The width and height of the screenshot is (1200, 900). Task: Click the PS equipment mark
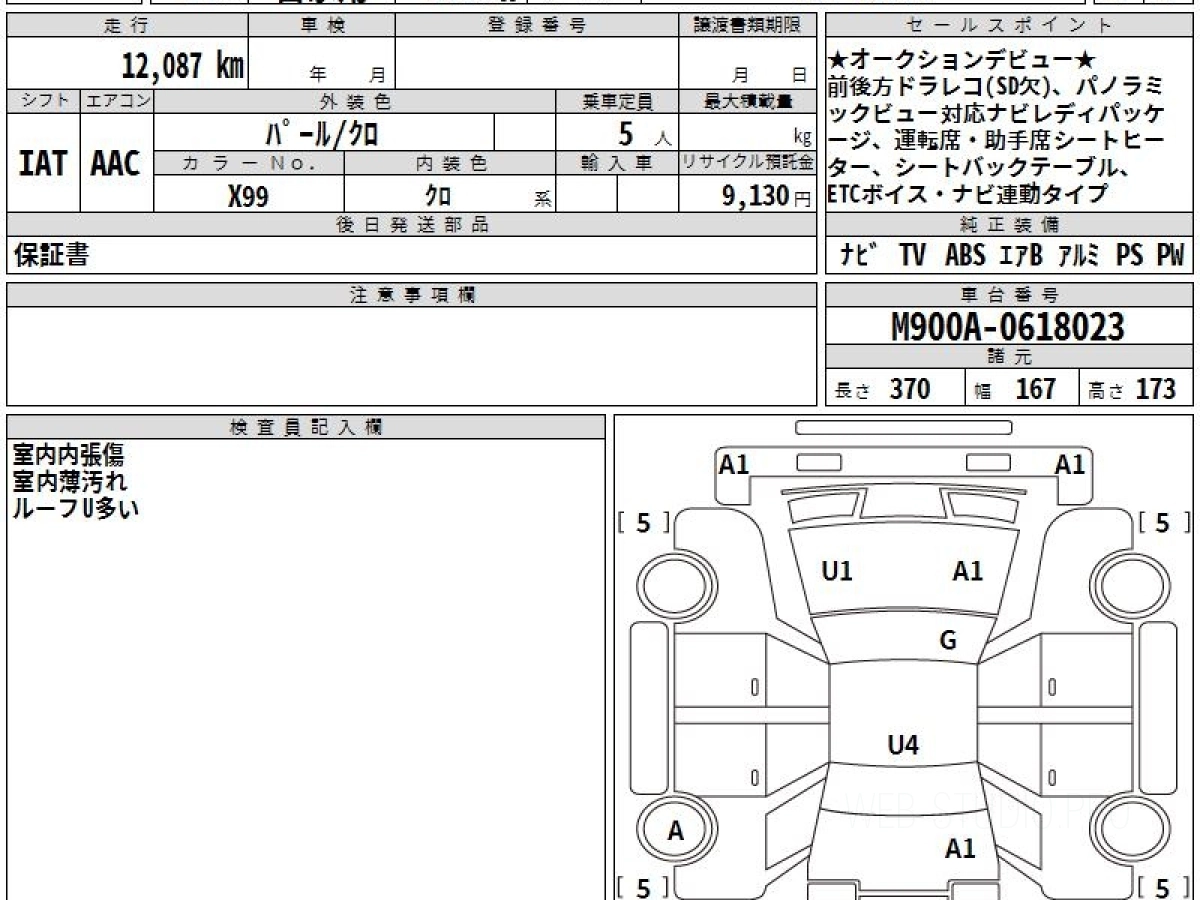pyautogui.click(x=1130, y=256)
